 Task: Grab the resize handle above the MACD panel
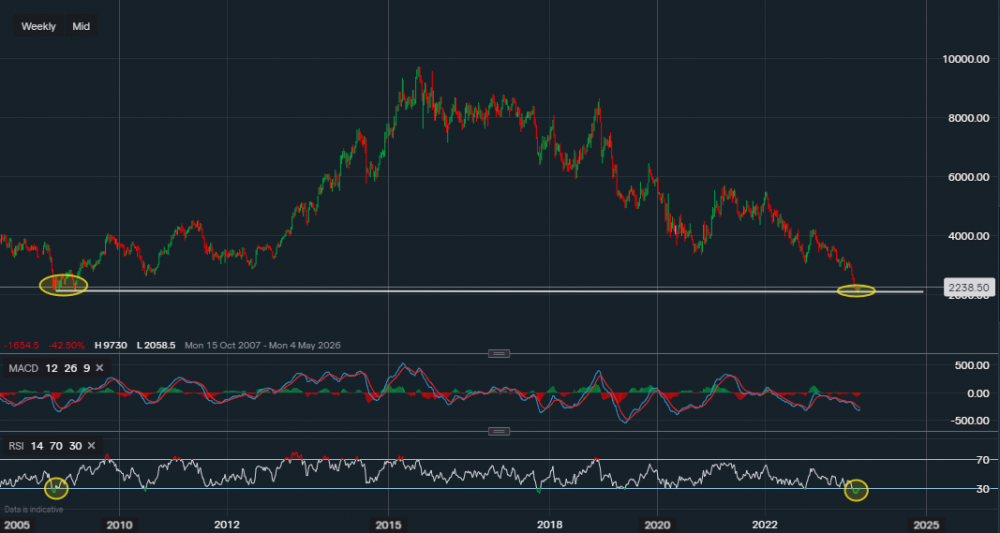(x=499, y=353)
